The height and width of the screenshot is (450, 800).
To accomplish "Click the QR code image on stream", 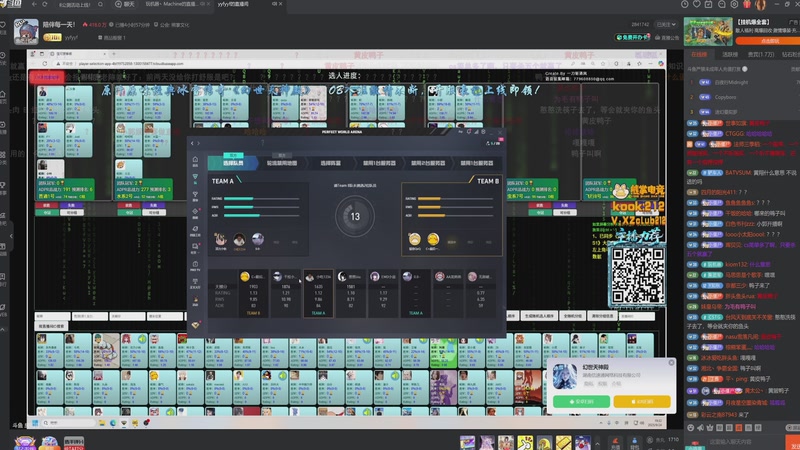I will (638, 276).
